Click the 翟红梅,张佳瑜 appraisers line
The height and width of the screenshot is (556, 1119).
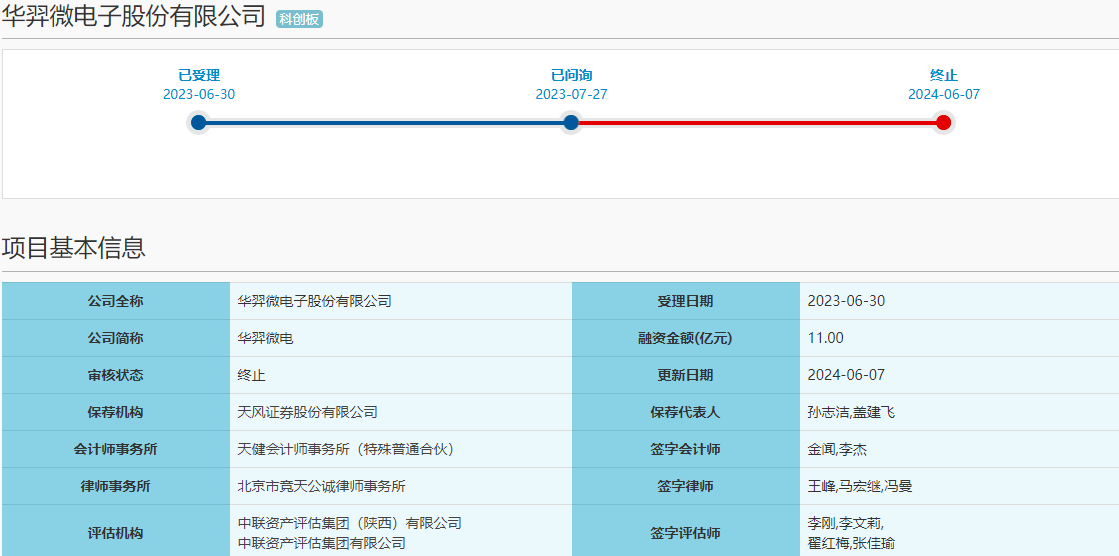coord(851,544)
